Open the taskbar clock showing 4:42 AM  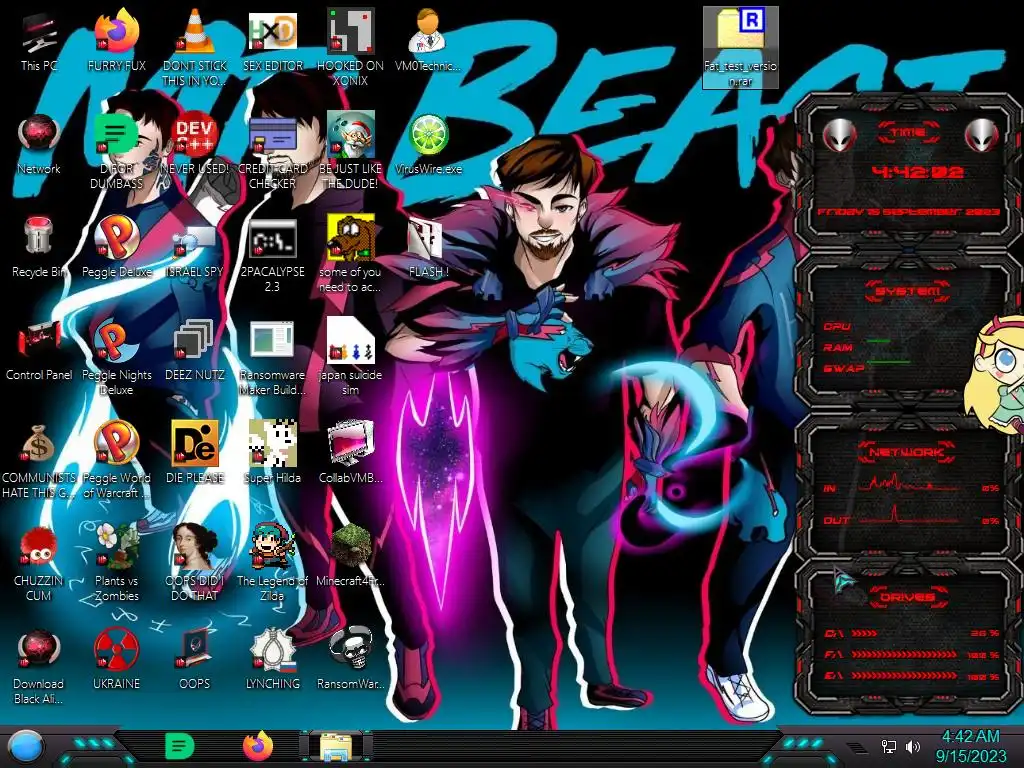click(x=971, y=746)
